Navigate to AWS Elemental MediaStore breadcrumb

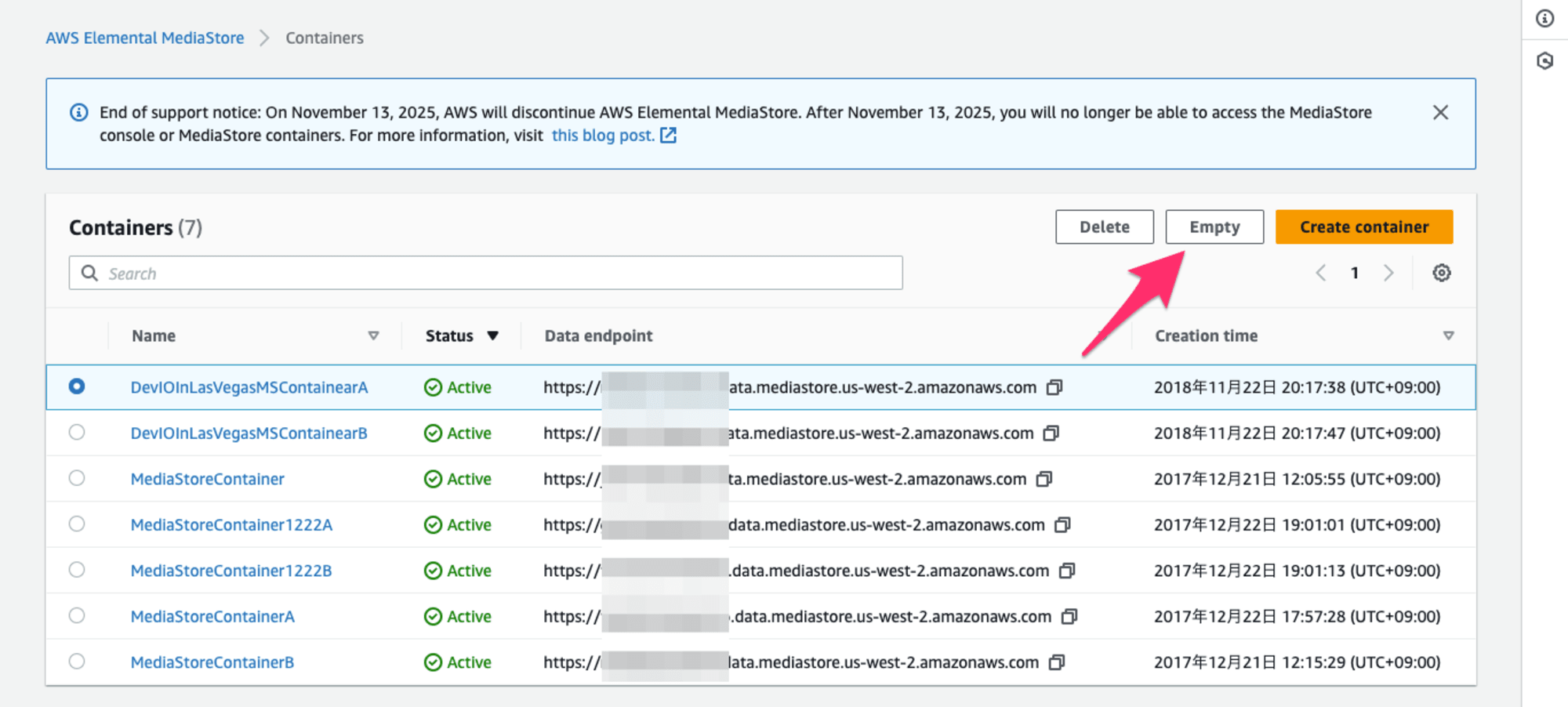[x=145, y=38]
